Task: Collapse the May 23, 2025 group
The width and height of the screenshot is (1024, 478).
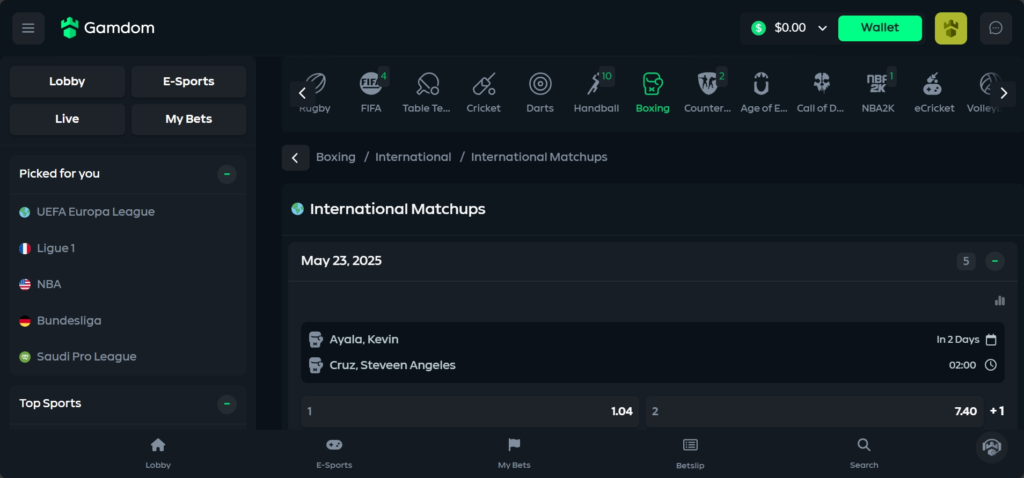Action: [995, 261]
